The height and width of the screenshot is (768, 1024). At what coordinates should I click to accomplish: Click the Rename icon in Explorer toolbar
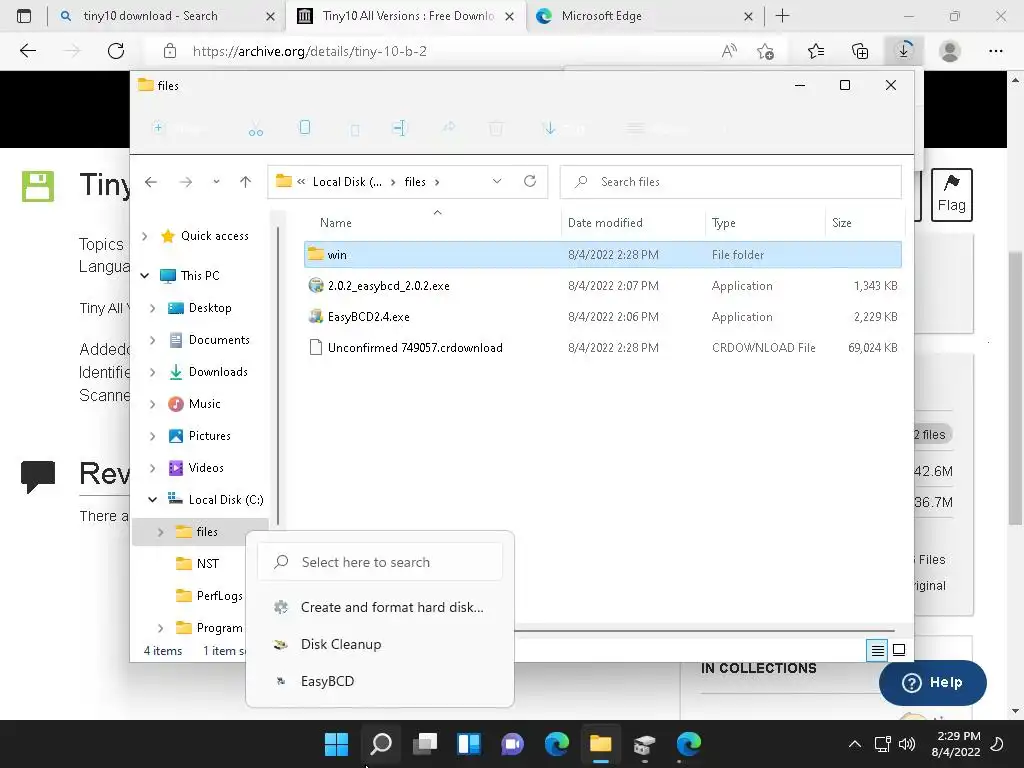click(x=400, y=128)
